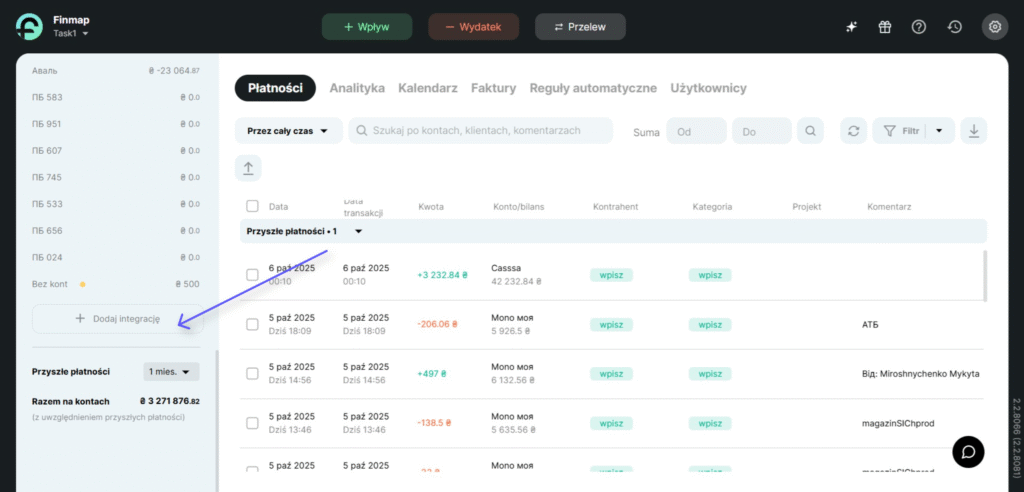Open the gift box icon
This screenshot has height=492, width=1024.
pos(885,27)
